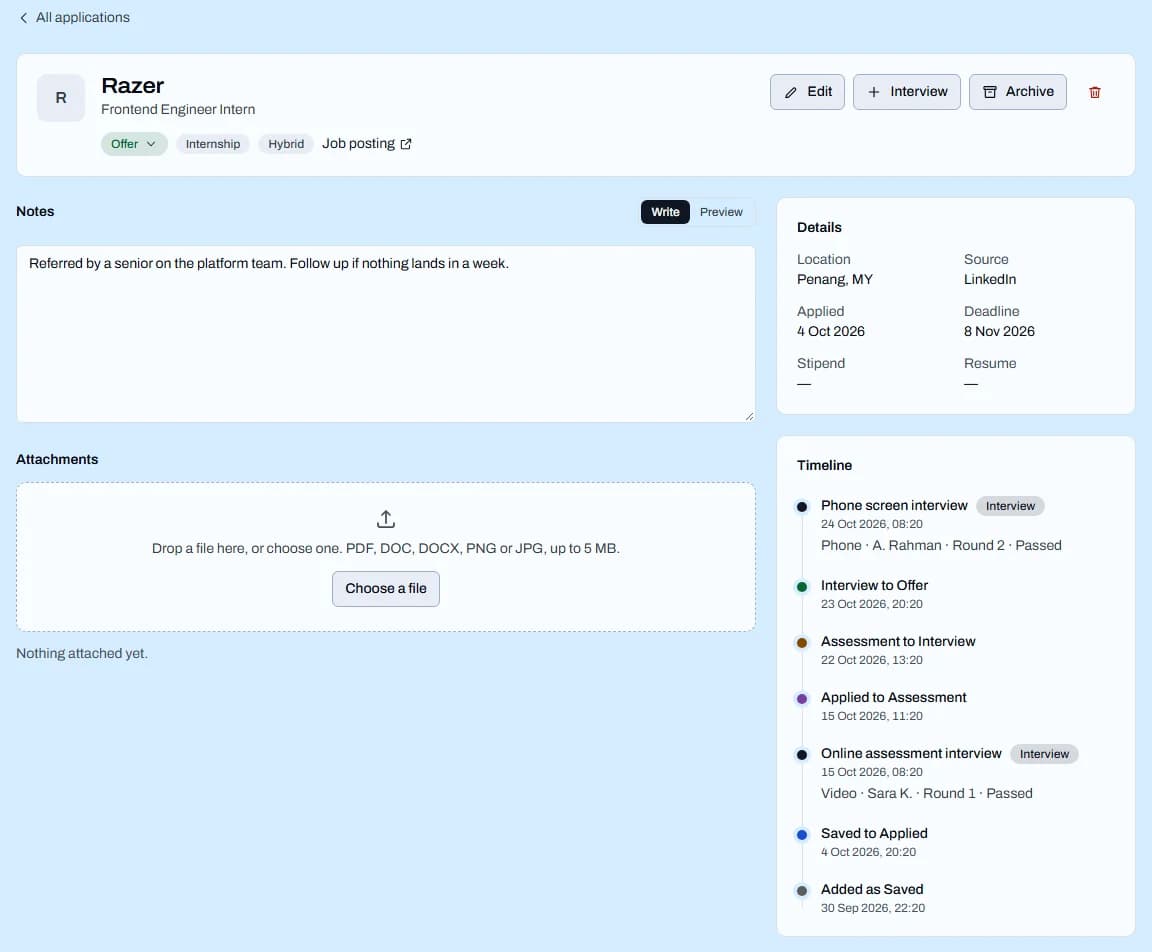
Task: Click the 8 Nov 2026 deadline date
Action: pyautogui.click(x=999, y=331)
